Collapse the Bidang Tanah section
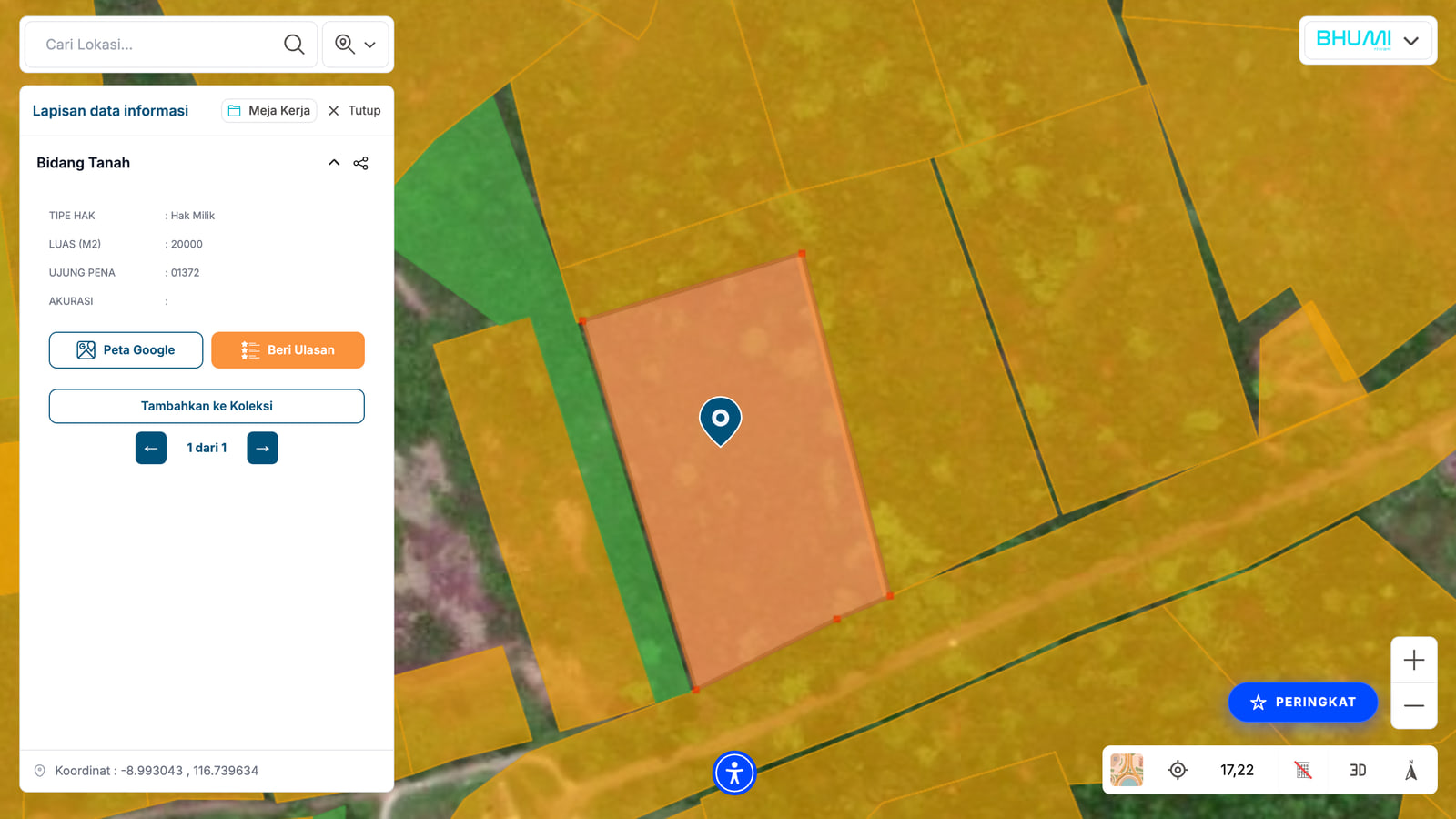Screen dimensions: 1456x819 click(334, 163)
